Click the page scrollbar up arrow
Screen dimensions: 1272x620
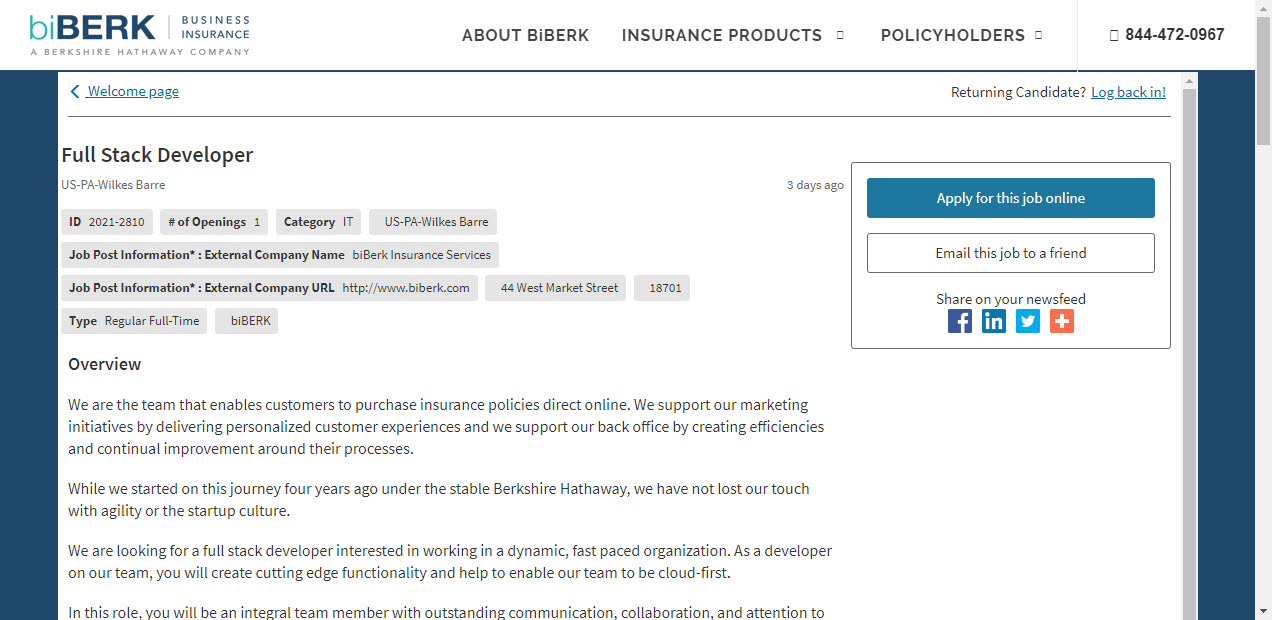pos(1263,9)
